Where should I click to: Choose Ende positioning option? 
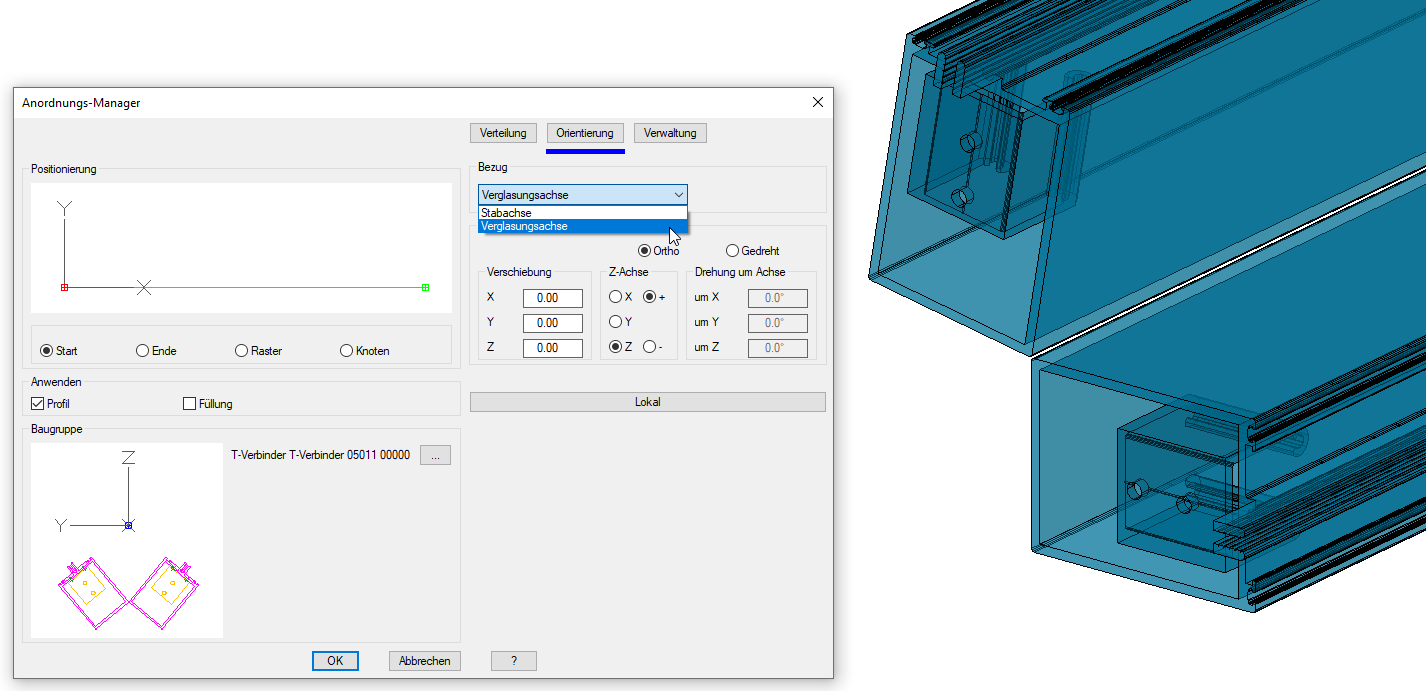(143, 351)
